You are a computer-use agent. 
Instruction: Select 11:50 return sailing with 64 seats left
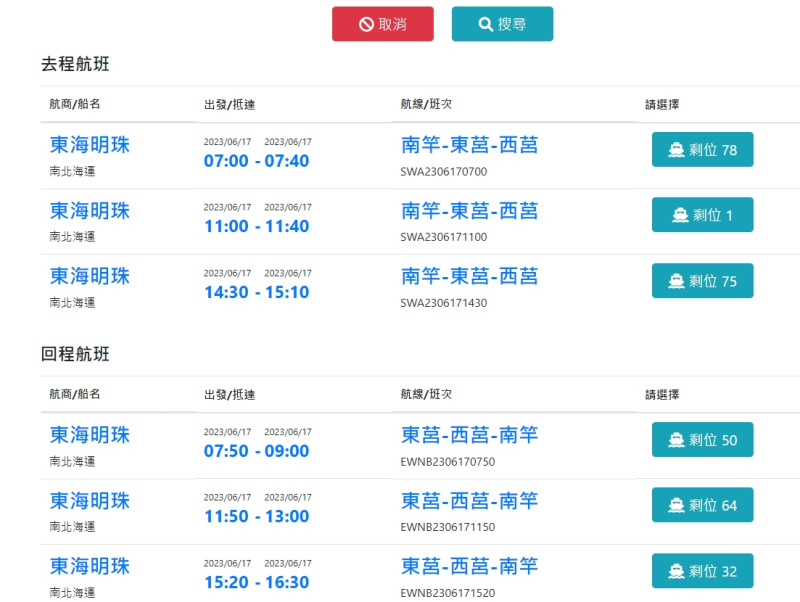point(702,505)
